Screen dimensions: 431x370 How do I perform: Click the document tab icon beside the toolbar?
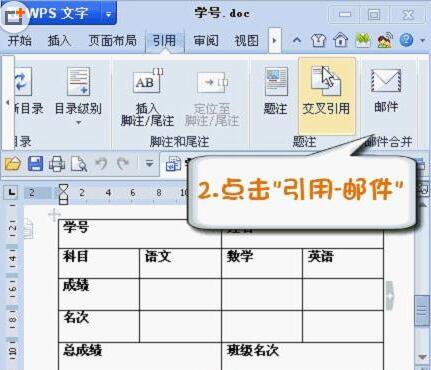(173, 164)
